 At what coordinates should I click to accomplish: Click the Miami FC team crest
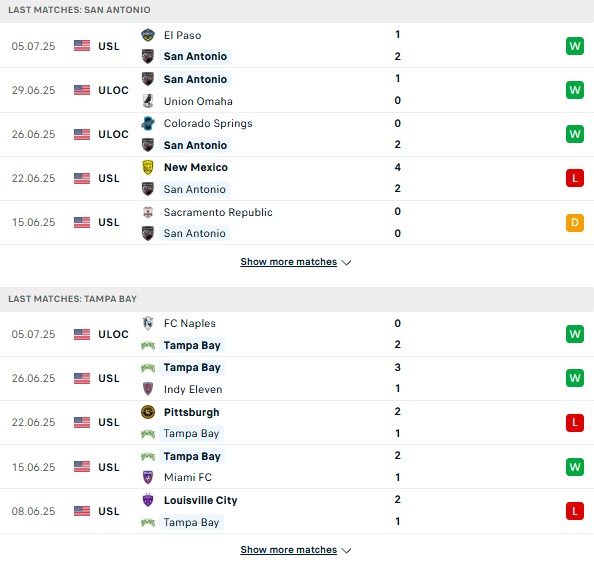pos(148,477)
